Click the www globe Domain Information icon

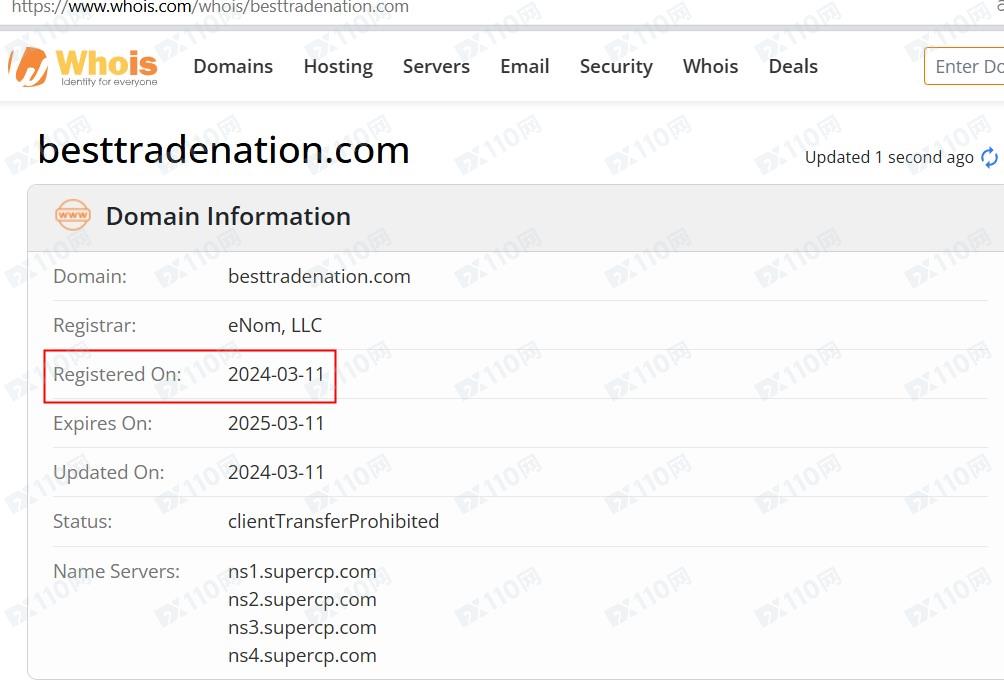click(x=72, y=215)
